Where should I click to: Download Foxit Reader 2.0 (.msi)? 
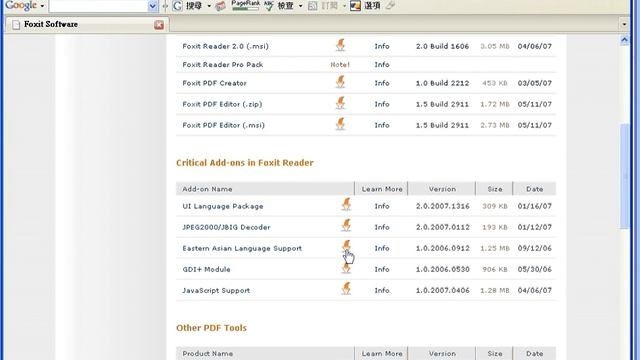[340, 45]
